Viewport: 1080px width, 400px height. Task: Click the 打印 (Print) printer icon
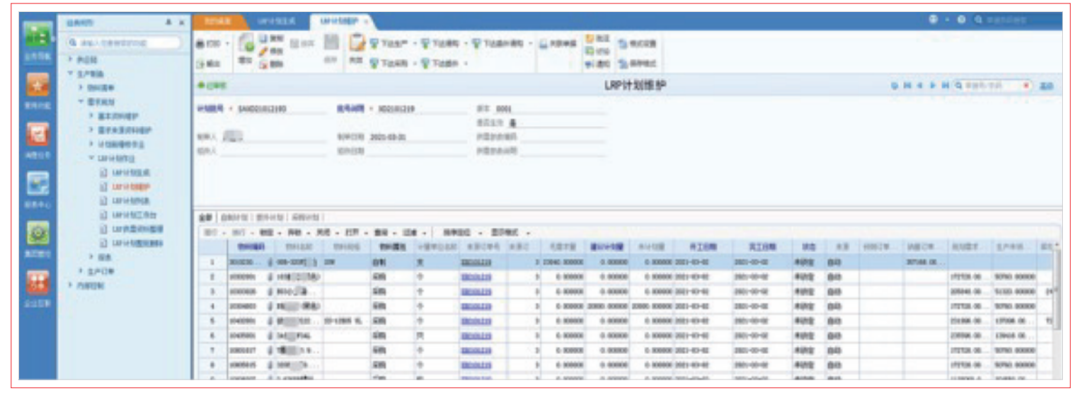pos(200,44)
